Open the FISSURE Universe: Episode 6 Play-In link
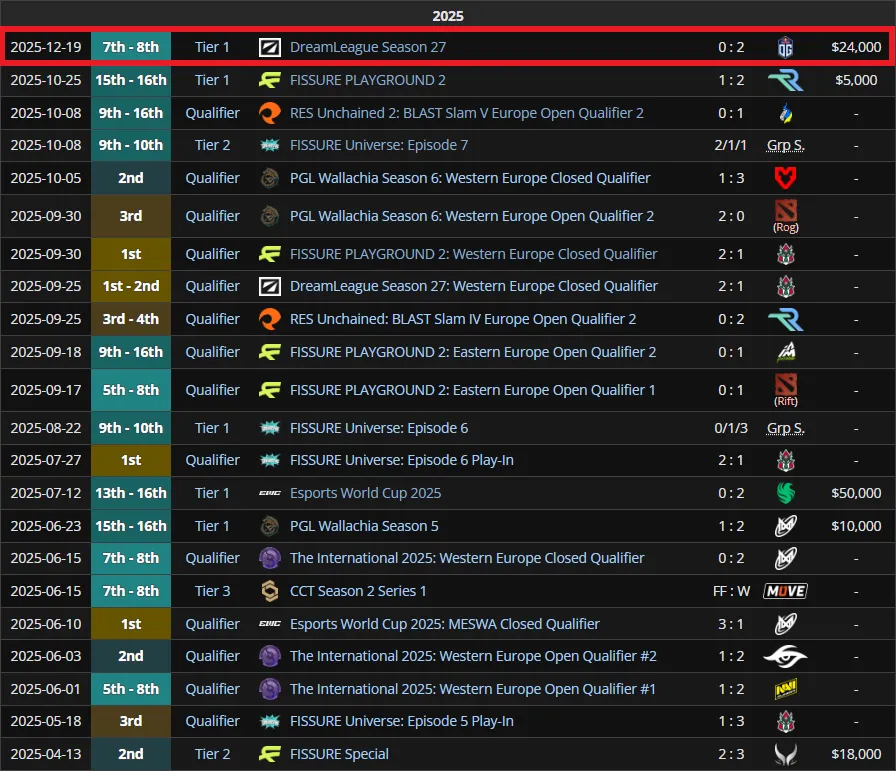The height and width of the screenshot is (771, 896). (402, 460)
